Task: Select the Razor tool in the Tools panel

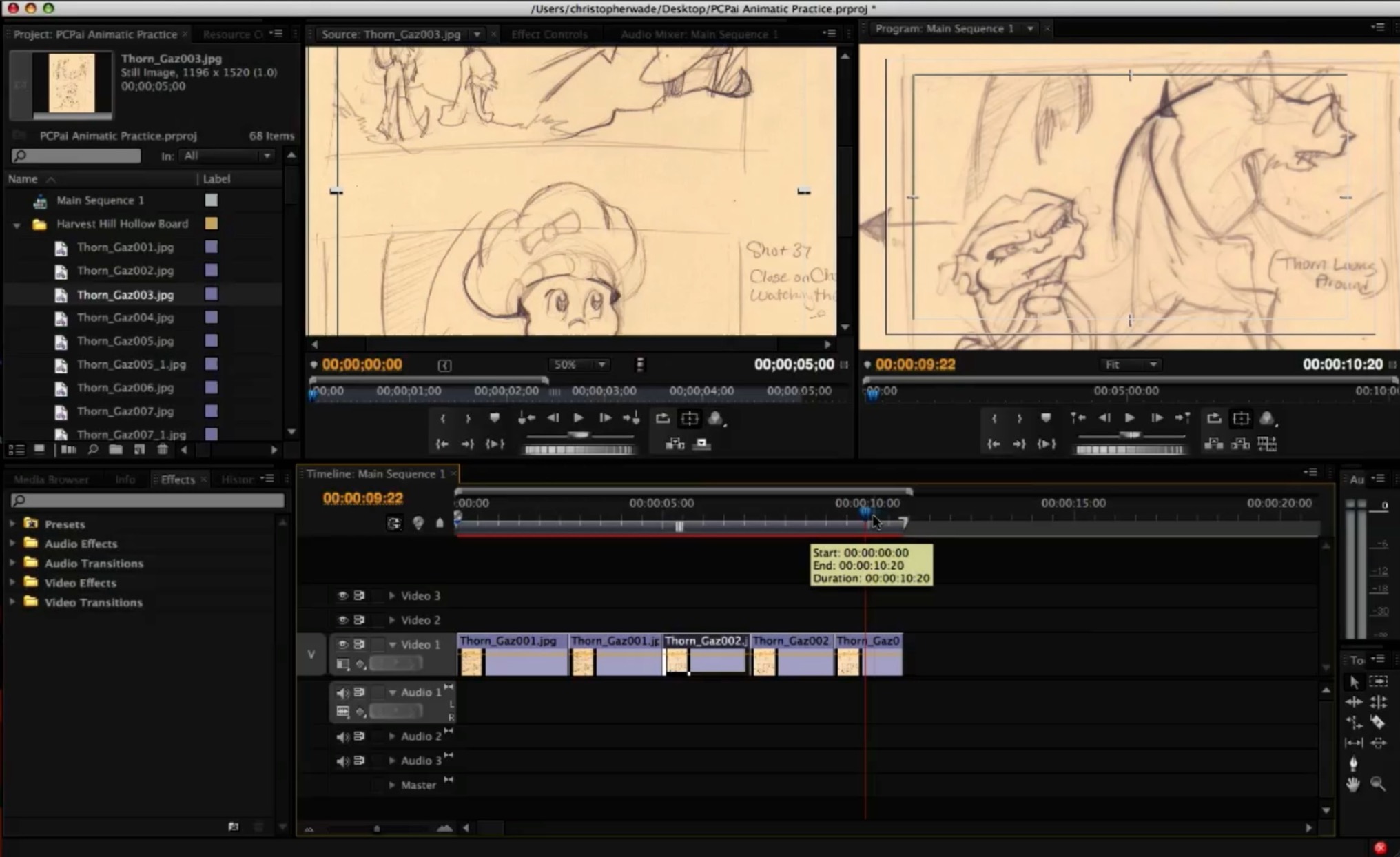Action: [1379, 721]
